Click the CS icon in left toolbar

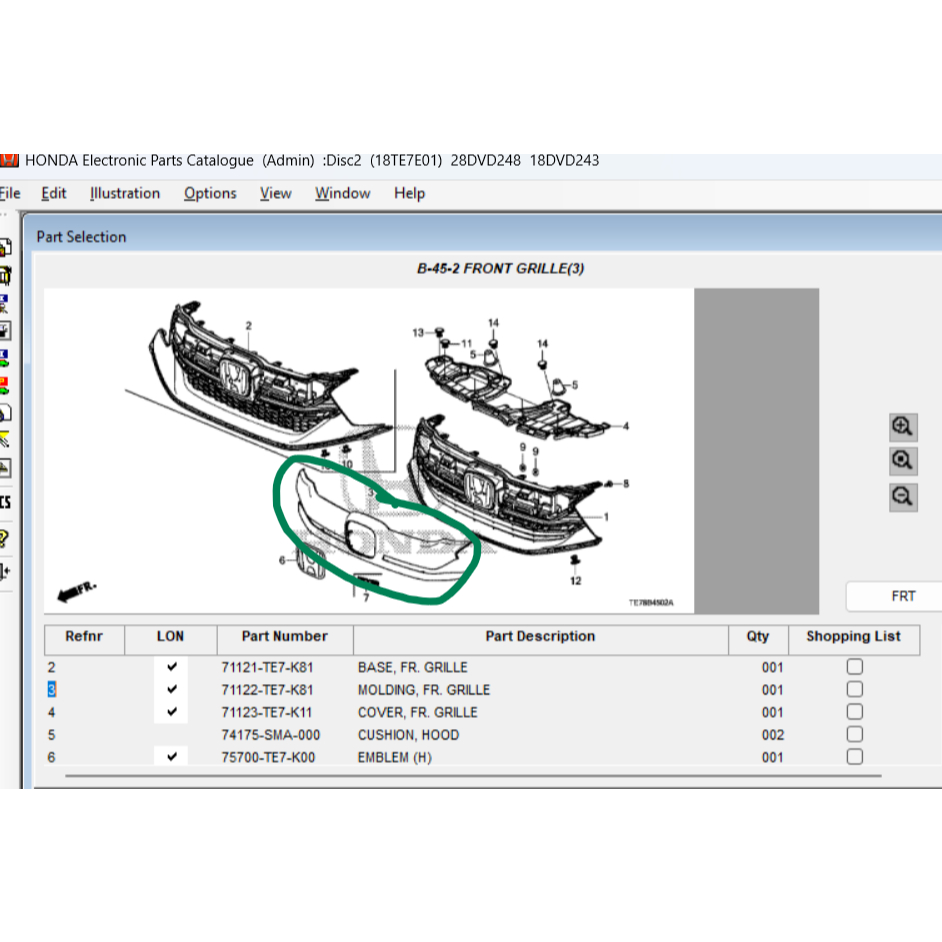[x=4, y=502]
